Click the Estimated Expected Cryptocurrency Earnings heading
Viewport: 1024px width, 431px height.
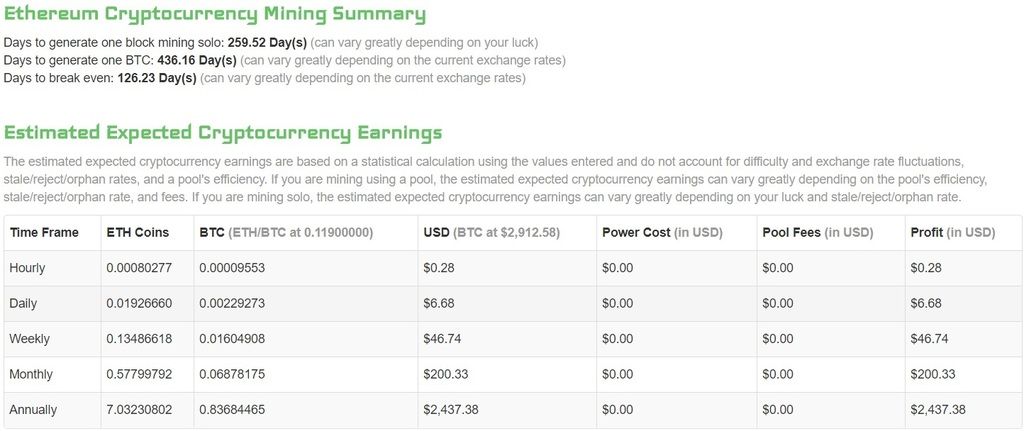(x=223, y=133)
